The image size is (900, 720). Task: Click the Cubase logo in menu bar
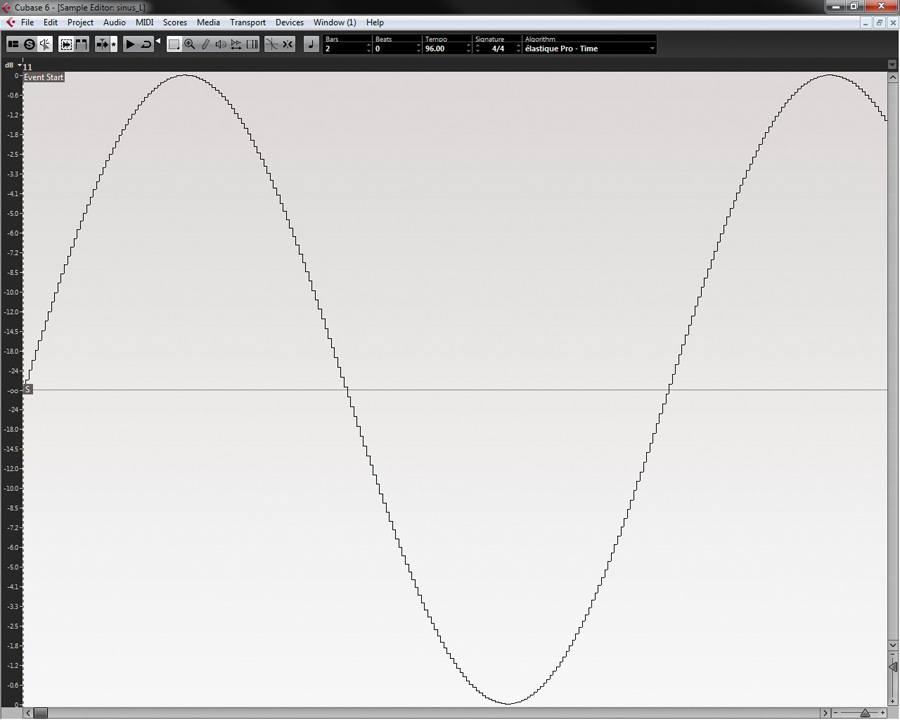click(10, 22)
